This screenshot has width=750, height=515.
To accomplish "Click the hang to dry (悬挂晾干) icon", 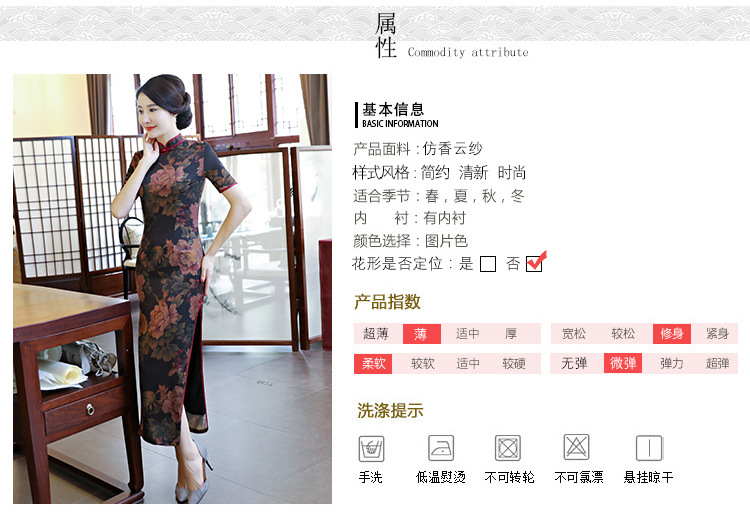I will click(649, 448).
